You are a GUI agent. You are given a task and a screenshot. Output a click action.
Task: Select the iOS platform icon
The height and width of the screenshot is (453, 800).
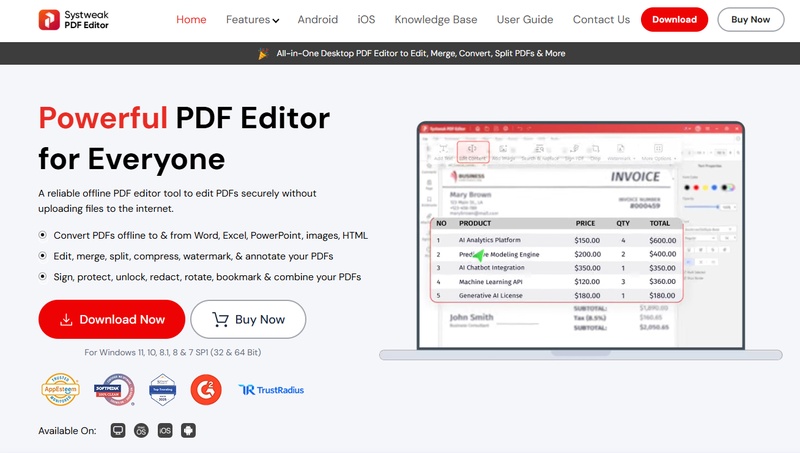tap(165, 431)
